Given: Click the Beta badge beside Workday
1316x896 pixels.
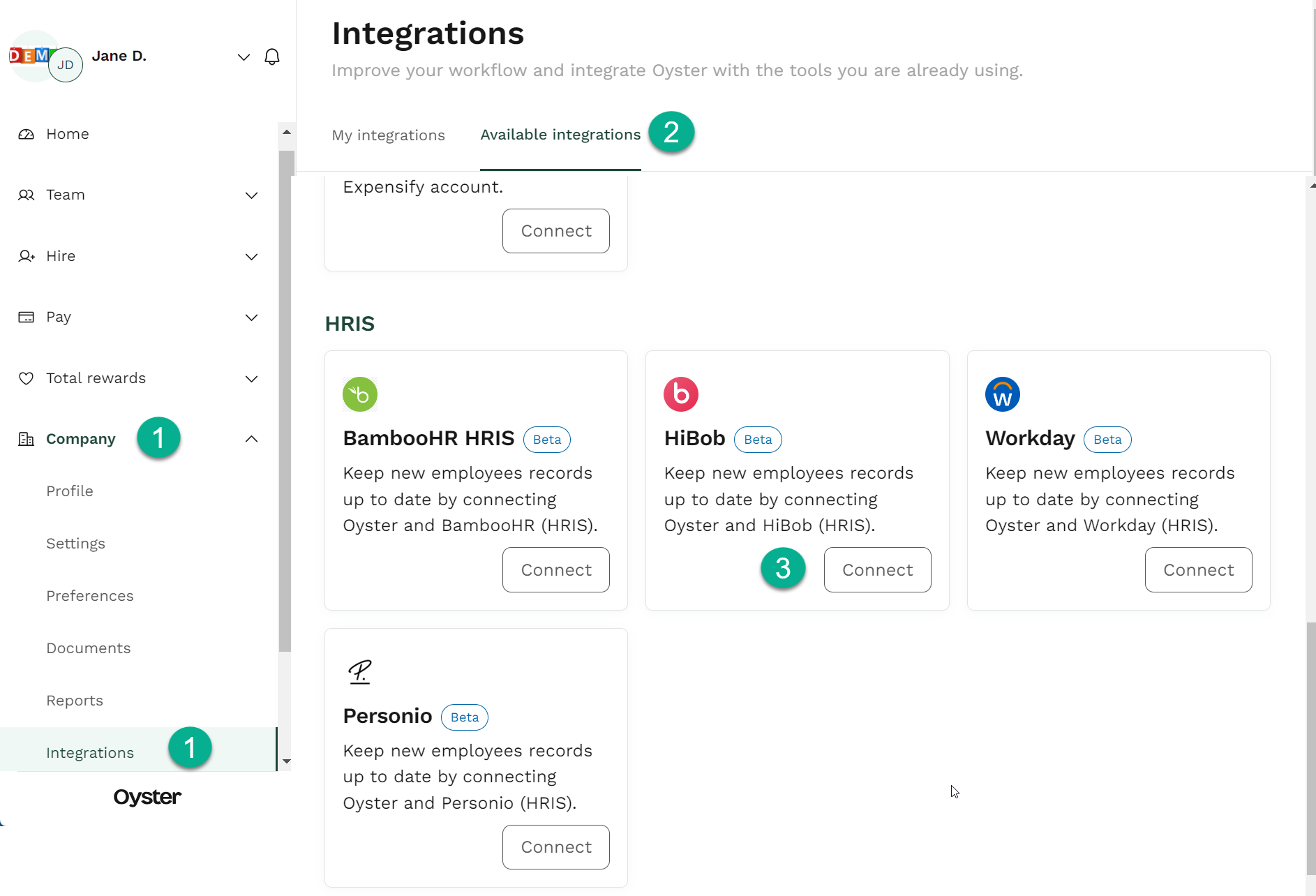Looking at the screenshot, I should (x=1107, y=440).
